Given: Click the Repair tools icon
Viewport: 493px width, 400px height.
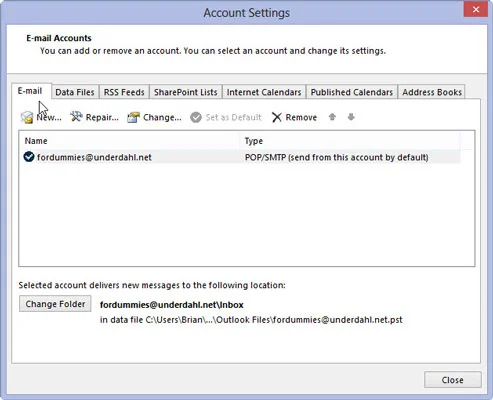Looking at the screenshot, I should [76, 117].
